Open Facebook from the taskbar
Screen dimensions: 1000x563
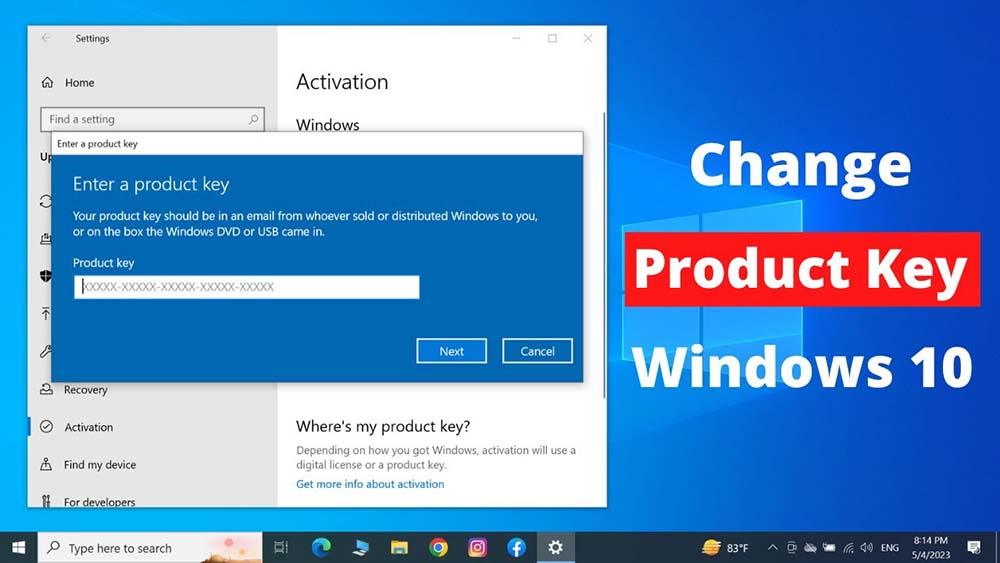516,547
